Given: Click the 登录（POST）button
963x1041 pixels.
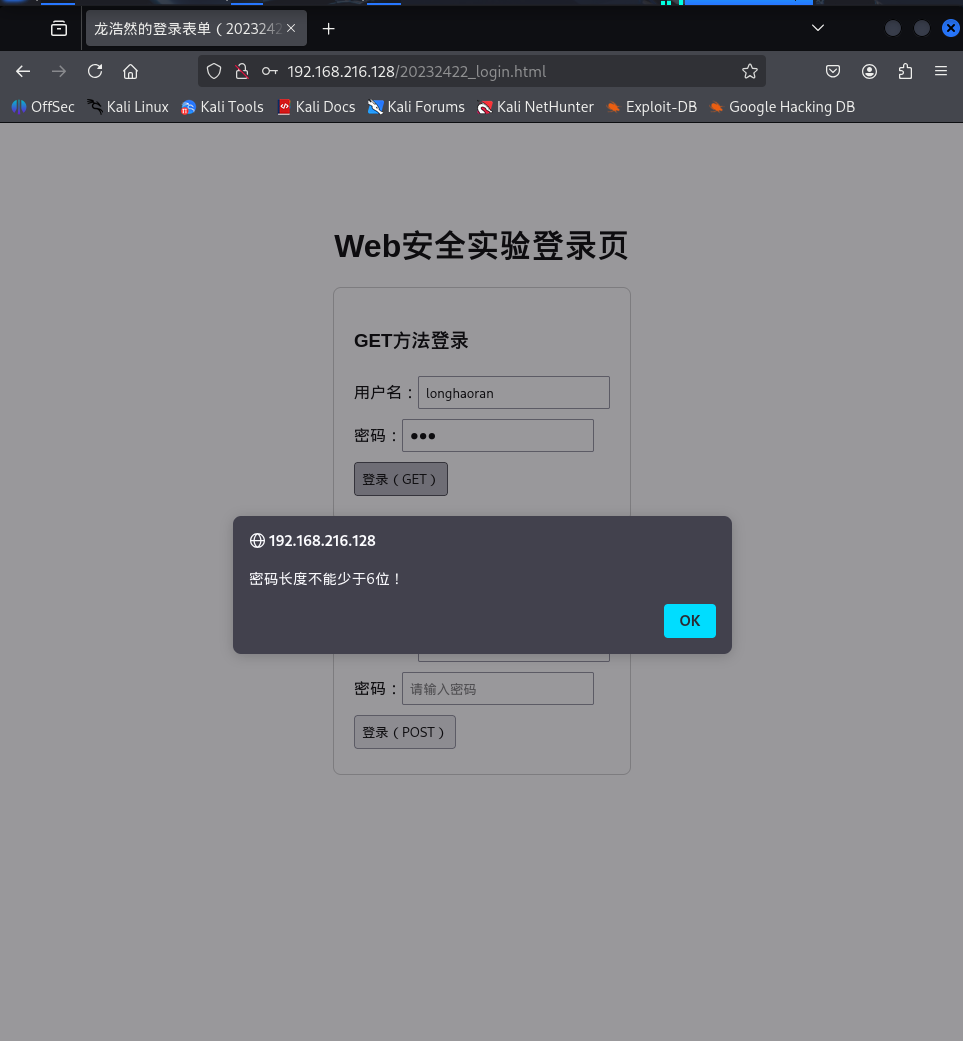Looking at the screenshot, I should (405, 732).
